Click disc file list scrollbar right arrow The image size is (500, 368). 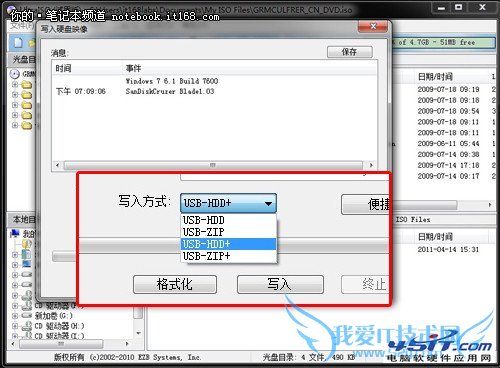490,205
